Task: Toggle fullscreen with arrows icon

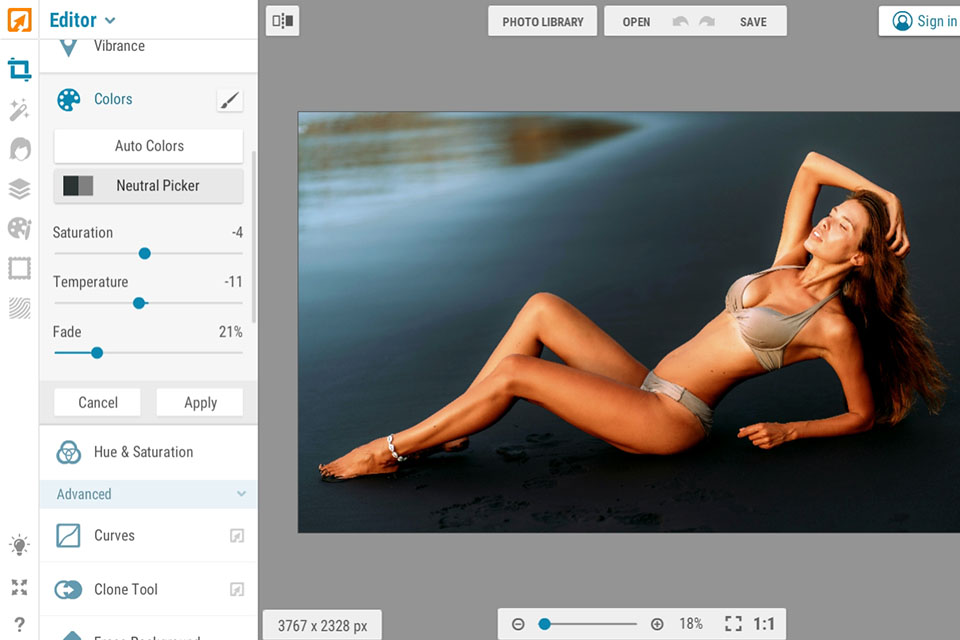Action: click(19, 587)
